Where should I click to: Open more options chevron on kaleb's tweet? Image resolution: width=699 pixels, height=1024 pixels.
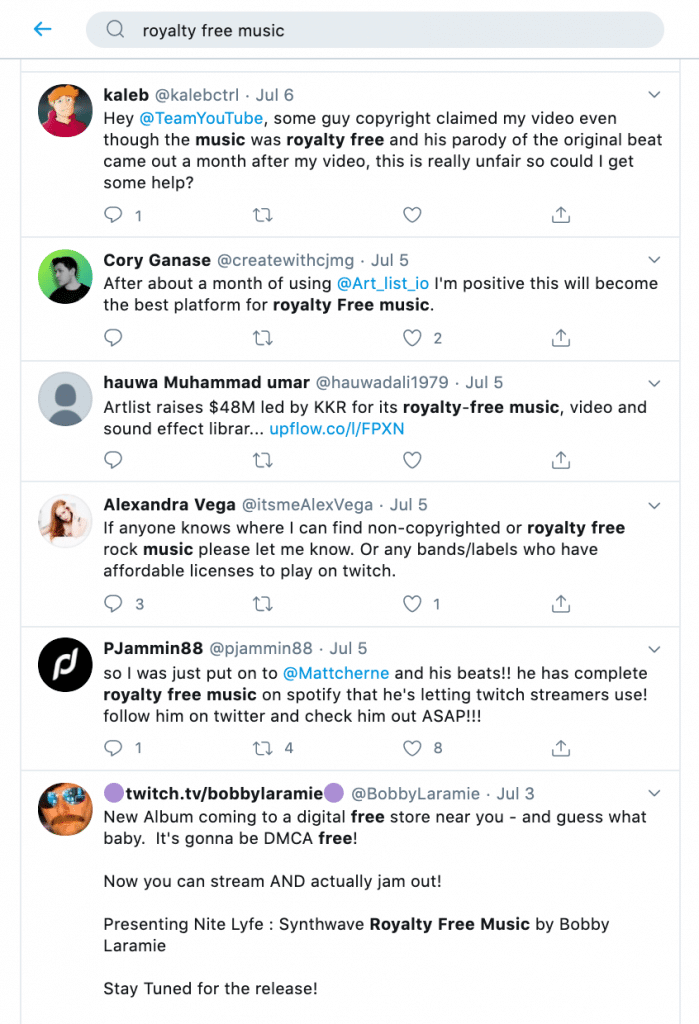coord(654,95)
